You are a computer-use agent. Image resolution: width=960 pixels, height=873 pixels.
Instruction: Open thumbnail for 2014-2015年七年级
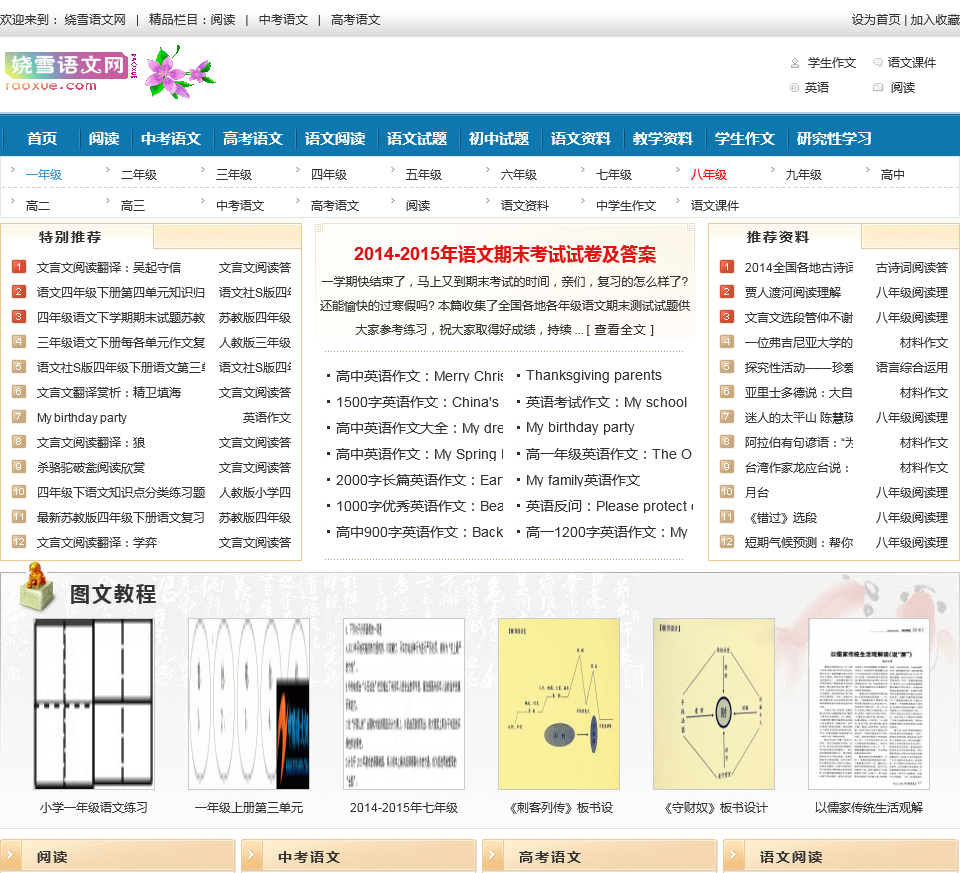click(403, 703)
